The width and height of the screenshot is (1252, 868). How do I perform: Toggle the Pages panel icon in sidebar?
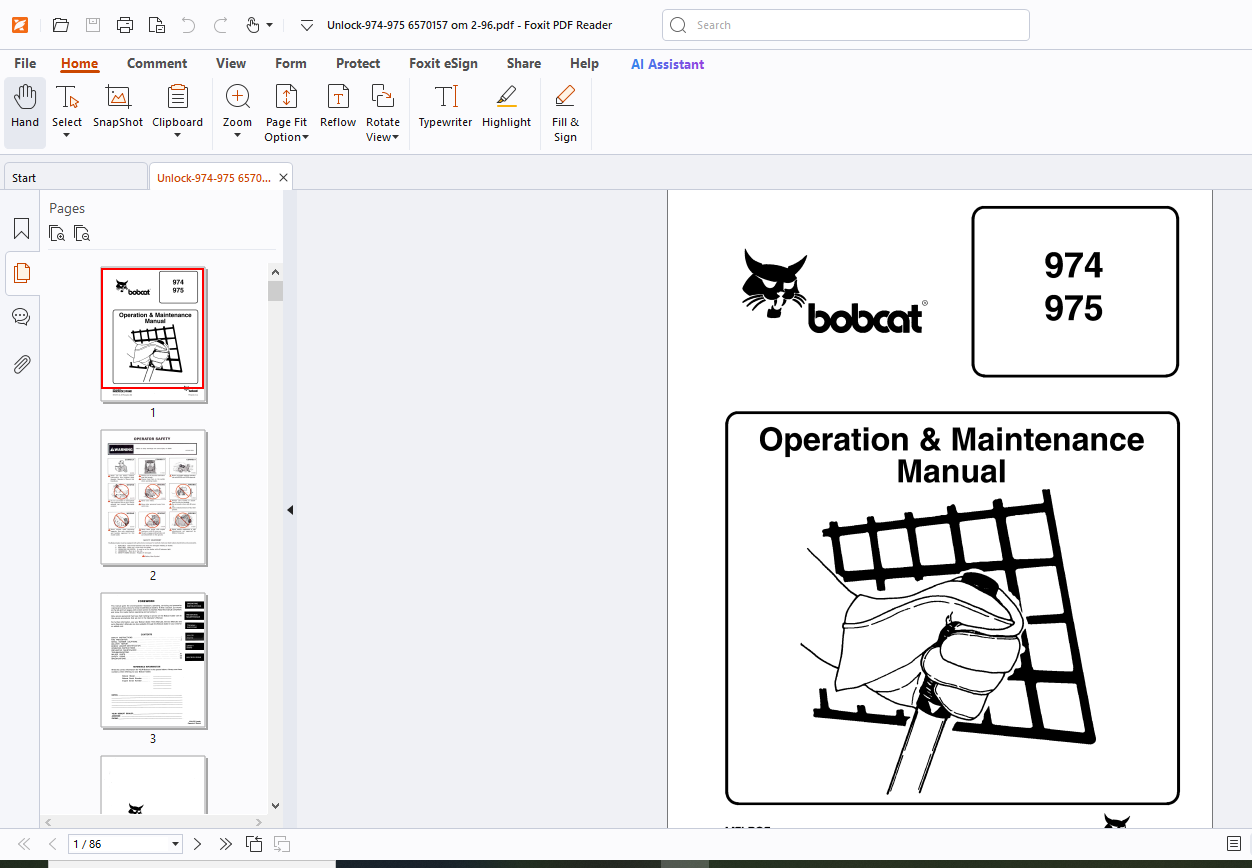coord(21,273)
